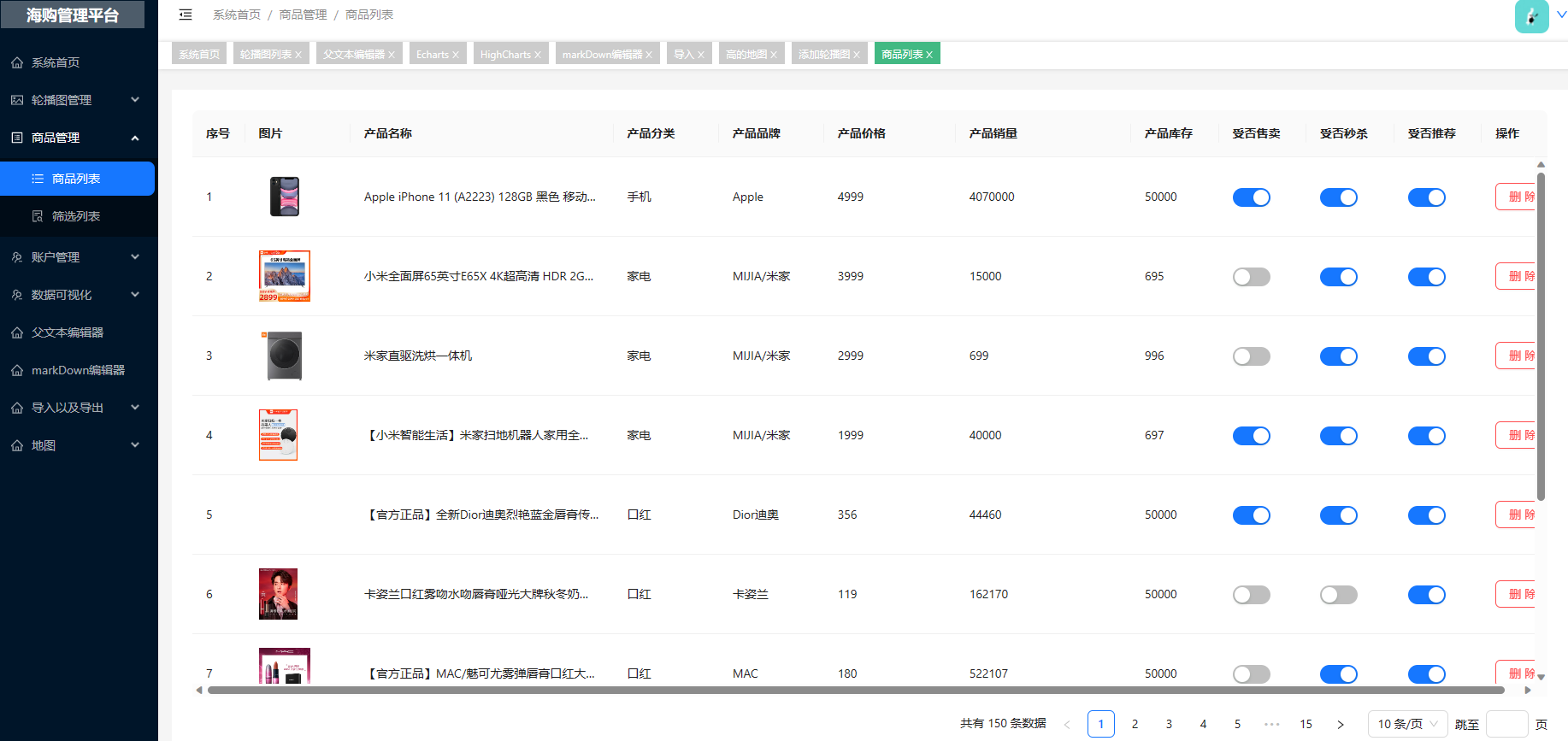Delete the Apple iPhone 11 product
The height and width of the screenshot is (741, 1568).
pos(1515,197)
